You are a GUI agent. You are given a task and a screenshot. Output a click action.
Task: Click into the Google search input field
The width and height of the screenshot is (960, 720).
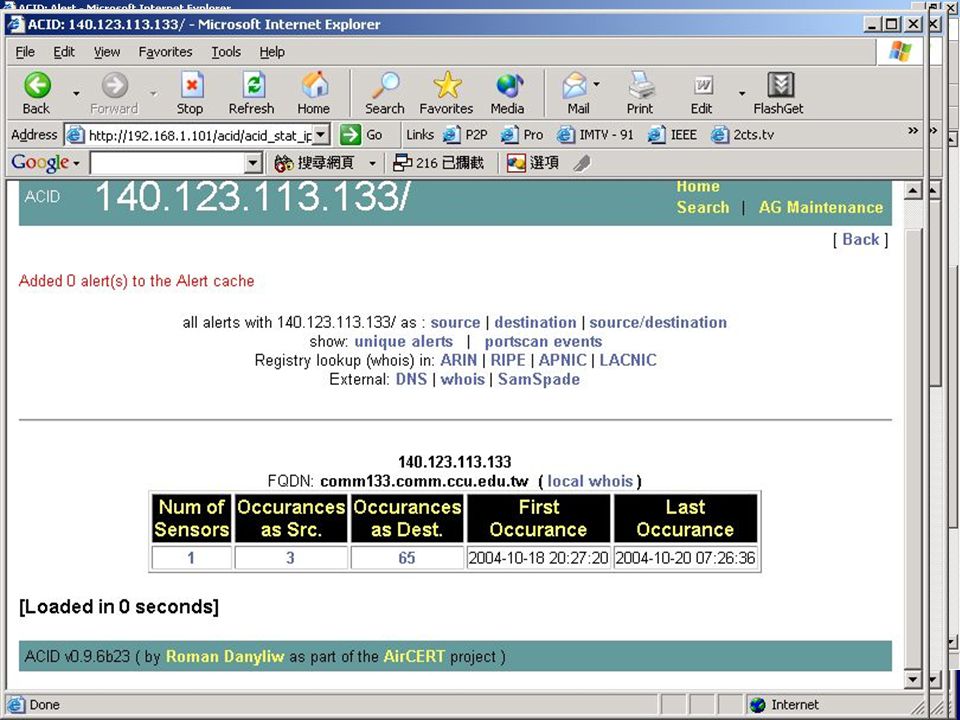click(167, 163)
